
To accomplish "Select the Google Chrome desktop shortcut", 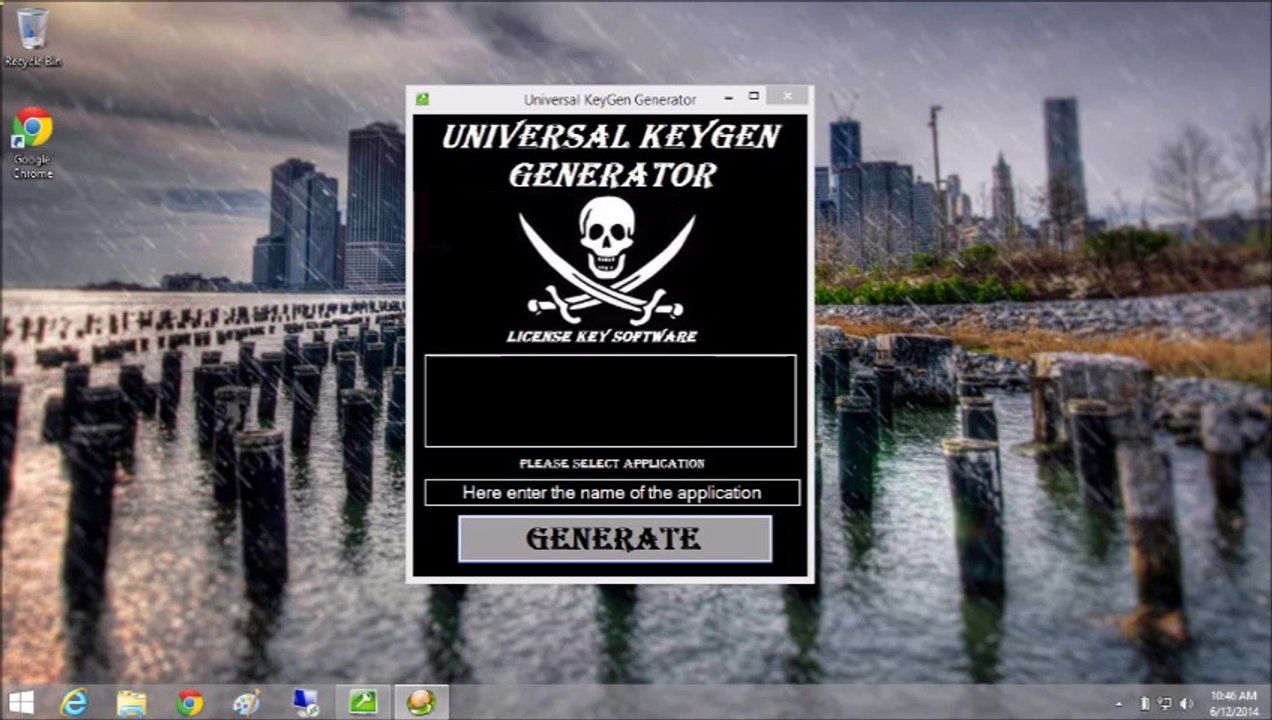I will pyautogui.click(x=33, y=144).
